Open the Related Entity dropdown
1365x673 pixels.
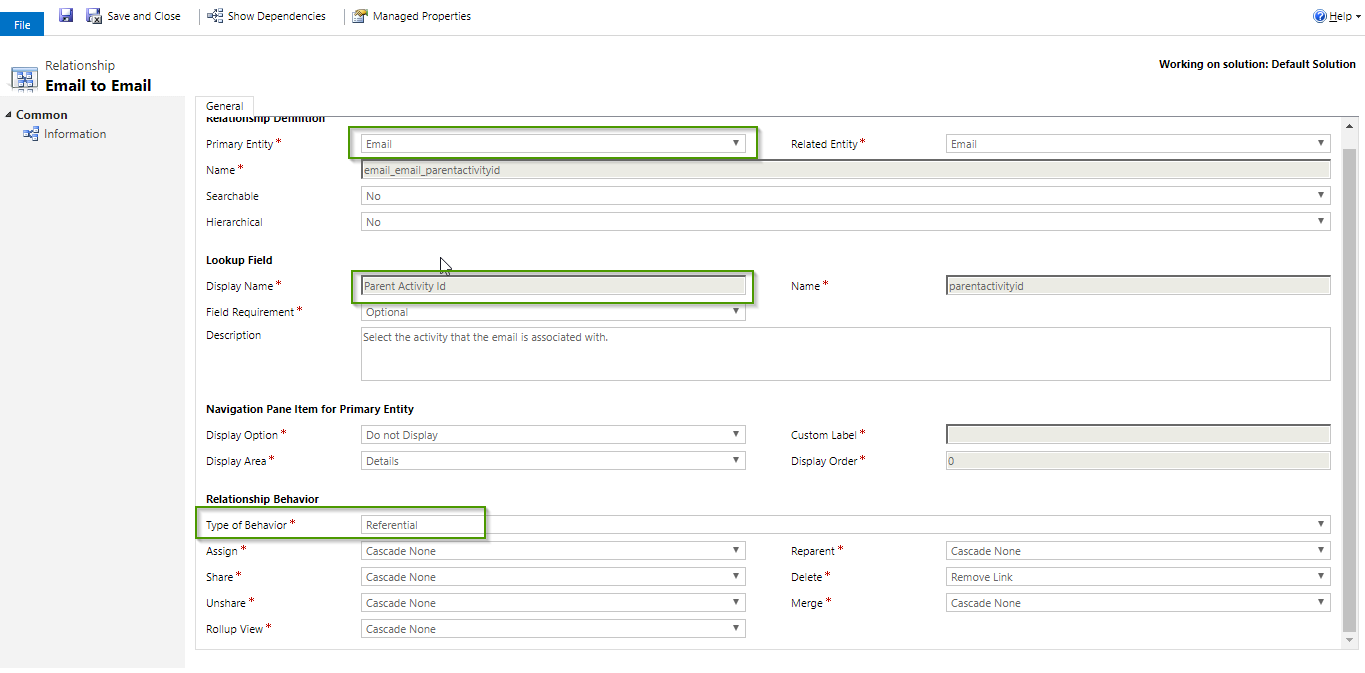coord(1138,144)
